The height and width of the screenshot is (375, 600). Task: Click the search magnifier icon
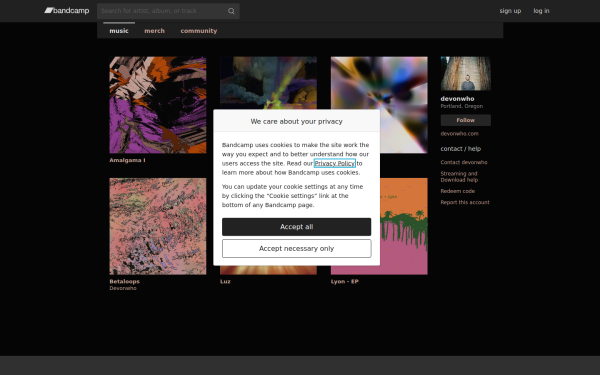(x=231, y=11)
